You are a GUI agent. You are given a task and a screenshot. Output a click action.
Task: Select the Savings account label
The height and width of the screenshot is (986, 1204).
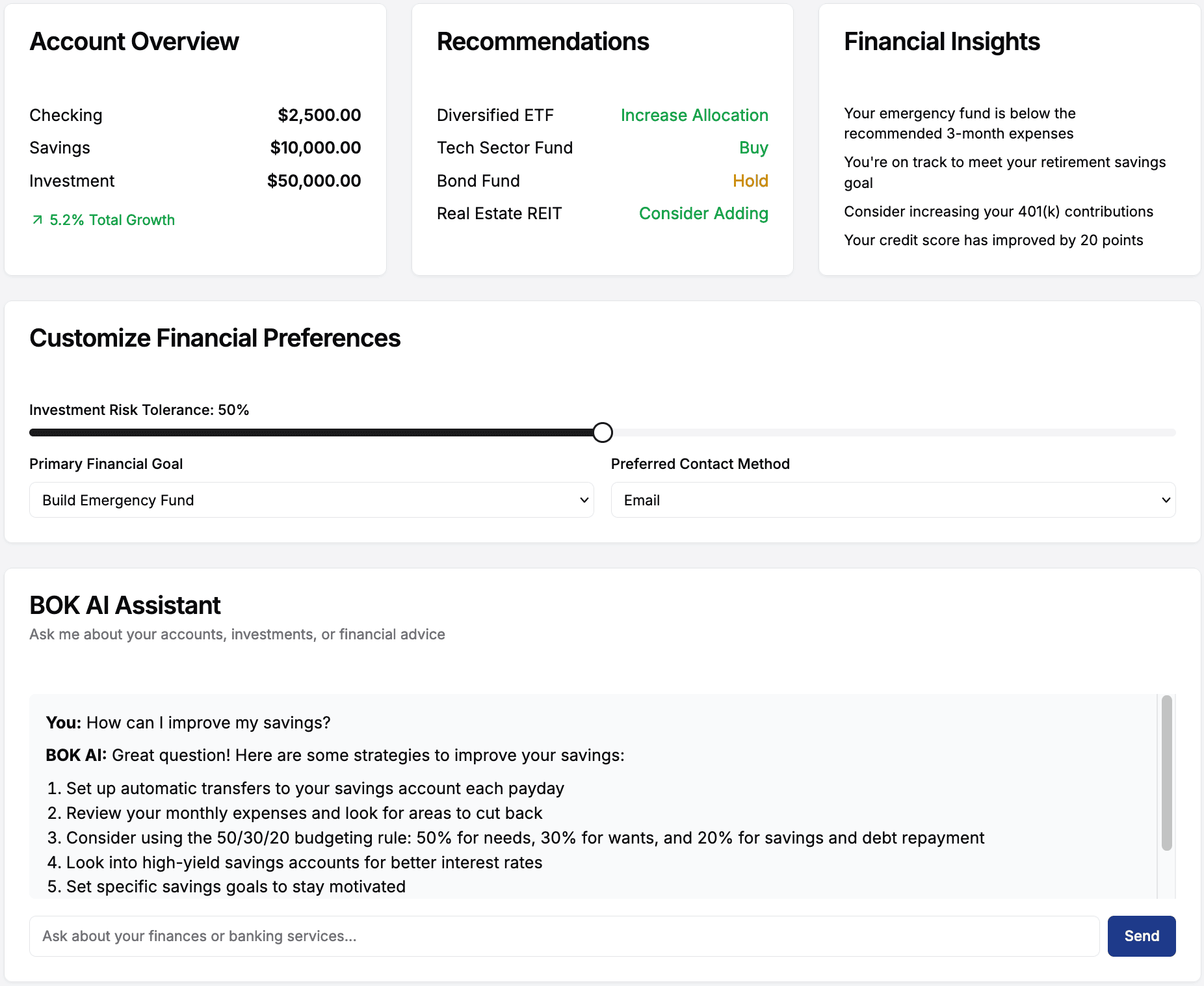pyautogui.click(x=60, y=148)
